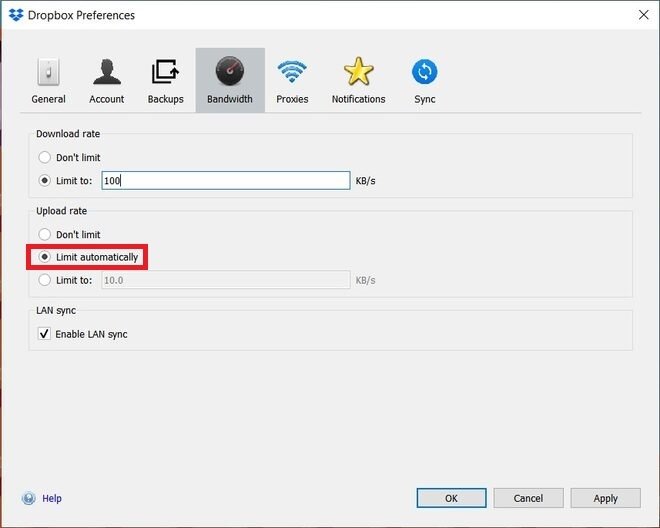660x528 pixels.
Task: Click the upload limit field showing 10.0
Action: (226, 280)
